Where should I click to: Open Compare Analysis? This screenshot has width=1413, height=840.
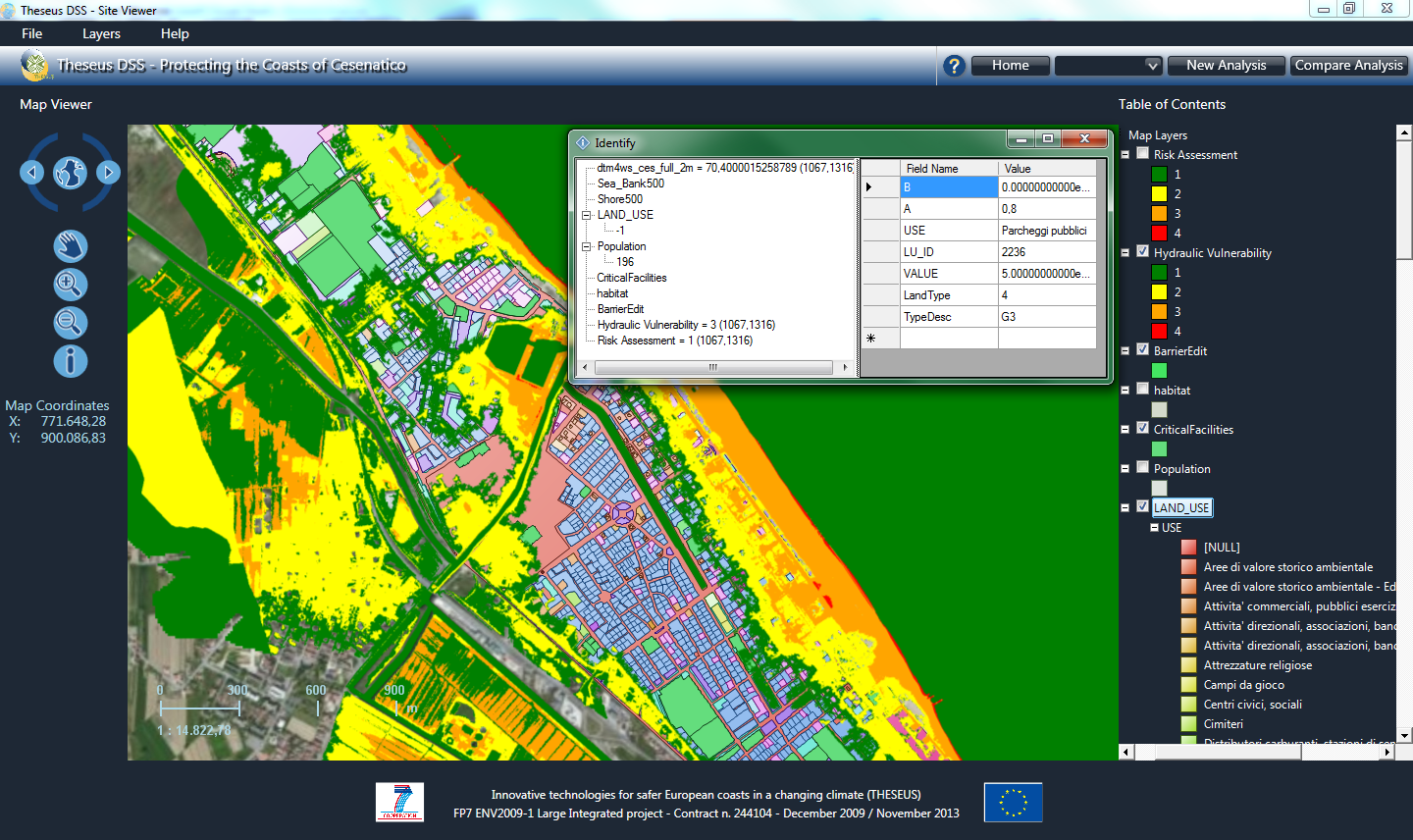click(1349, 66)
